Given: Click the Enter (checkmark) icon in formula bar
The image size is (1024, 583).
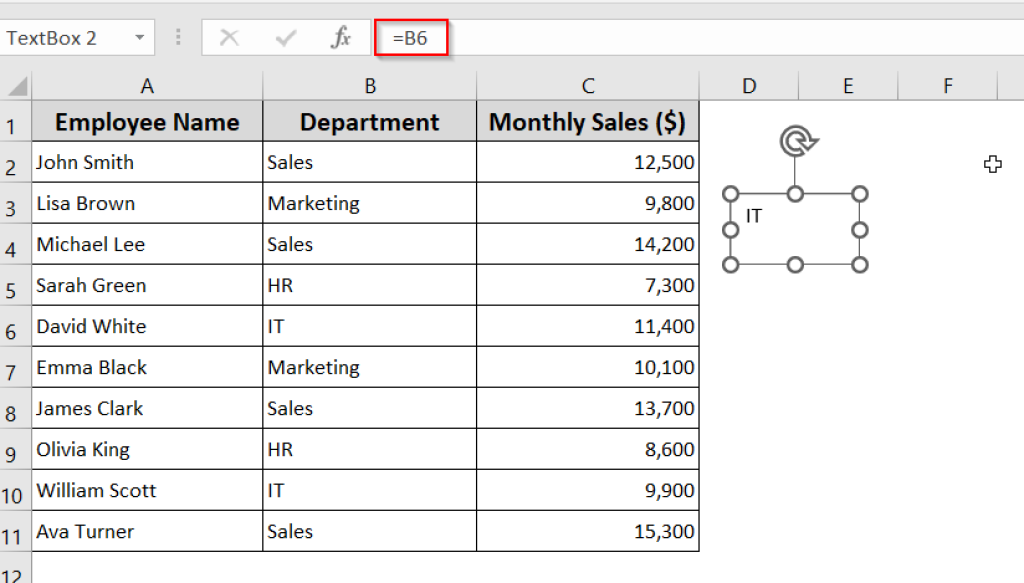Looking at the screenshot, I should pos(285,36).
